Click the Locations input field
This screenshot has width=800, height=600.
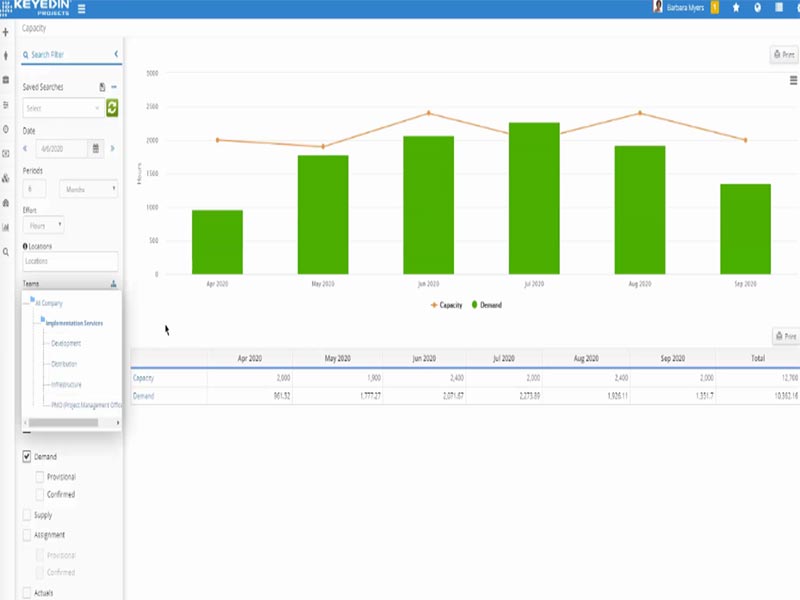click(x=70, y=261)
